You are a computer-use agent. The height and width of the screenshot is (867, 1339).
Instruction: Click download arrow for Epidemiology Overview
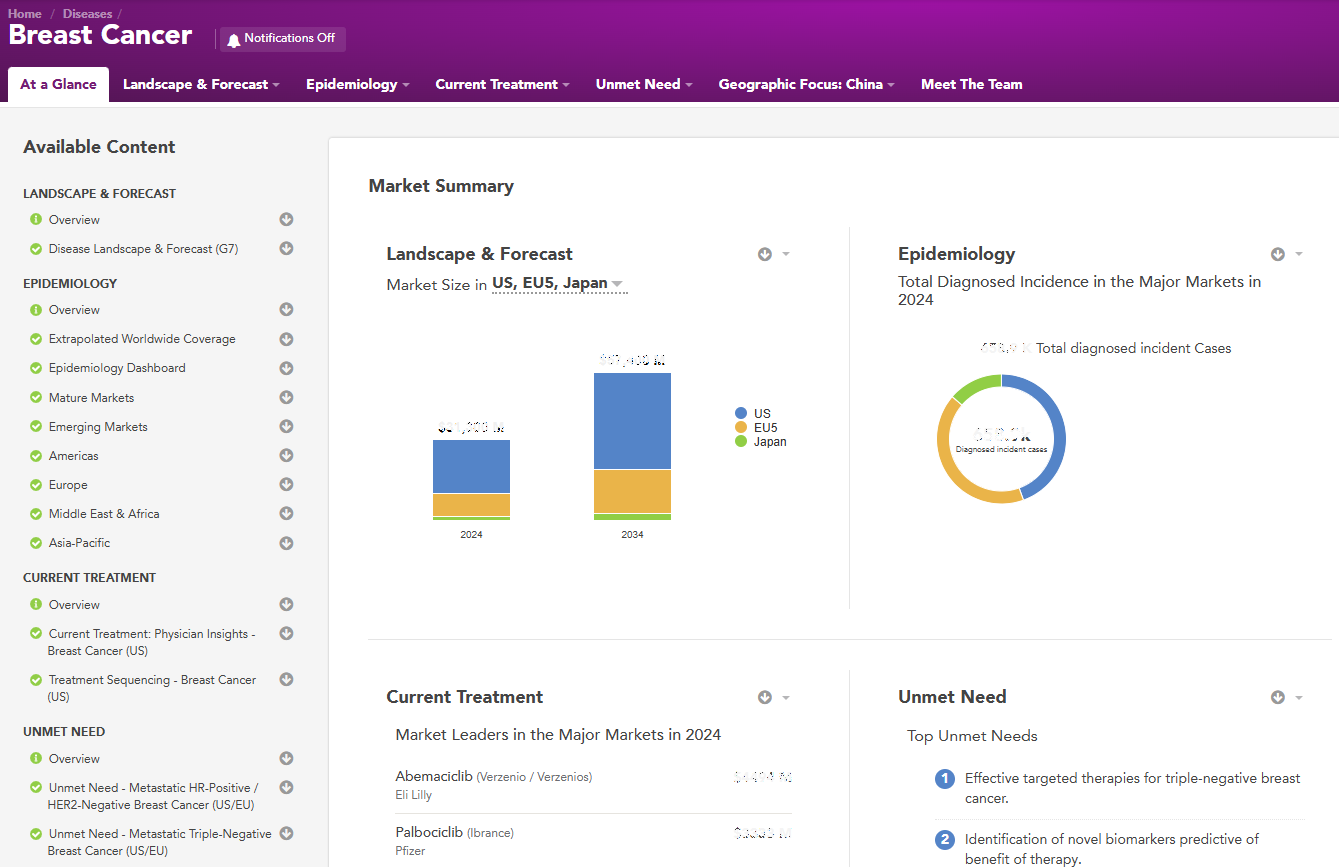pyautogui.click(x=286, y=309)
